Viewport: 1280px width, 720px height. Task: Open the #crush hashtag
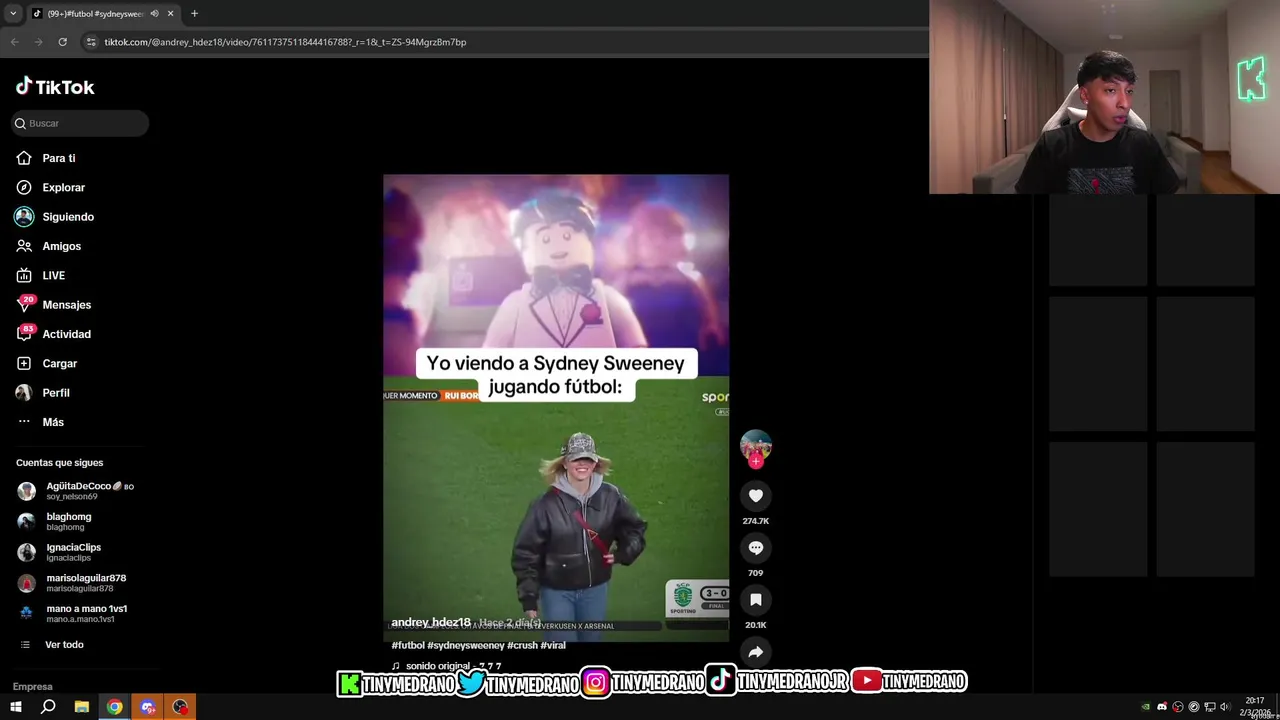pyautogui.click(x=522, y=645)
